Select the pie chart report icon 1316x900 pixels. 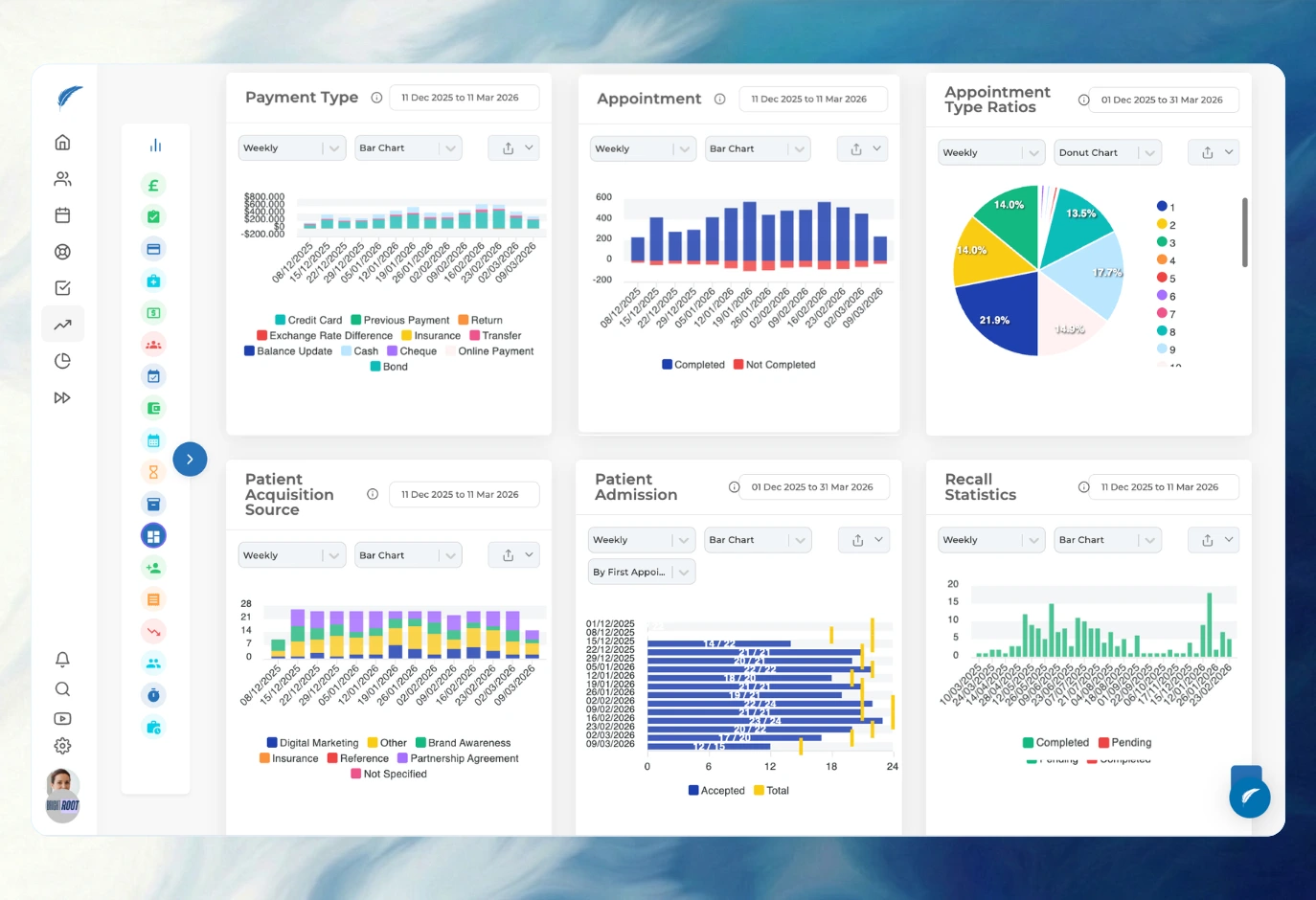[x=62, y=361]
